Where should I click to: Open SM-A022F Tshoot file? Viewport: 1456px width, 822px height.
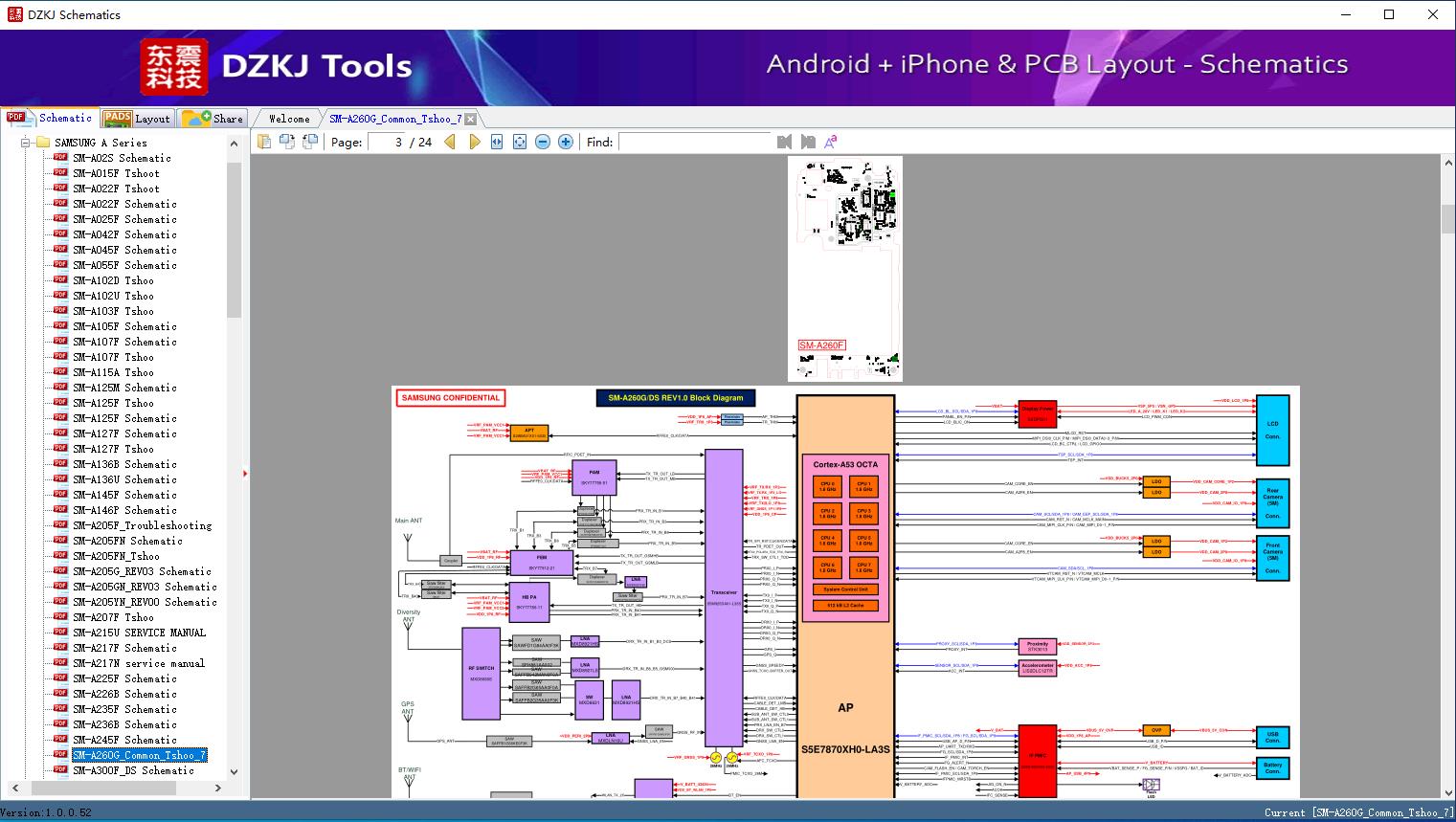click(116, 189)
